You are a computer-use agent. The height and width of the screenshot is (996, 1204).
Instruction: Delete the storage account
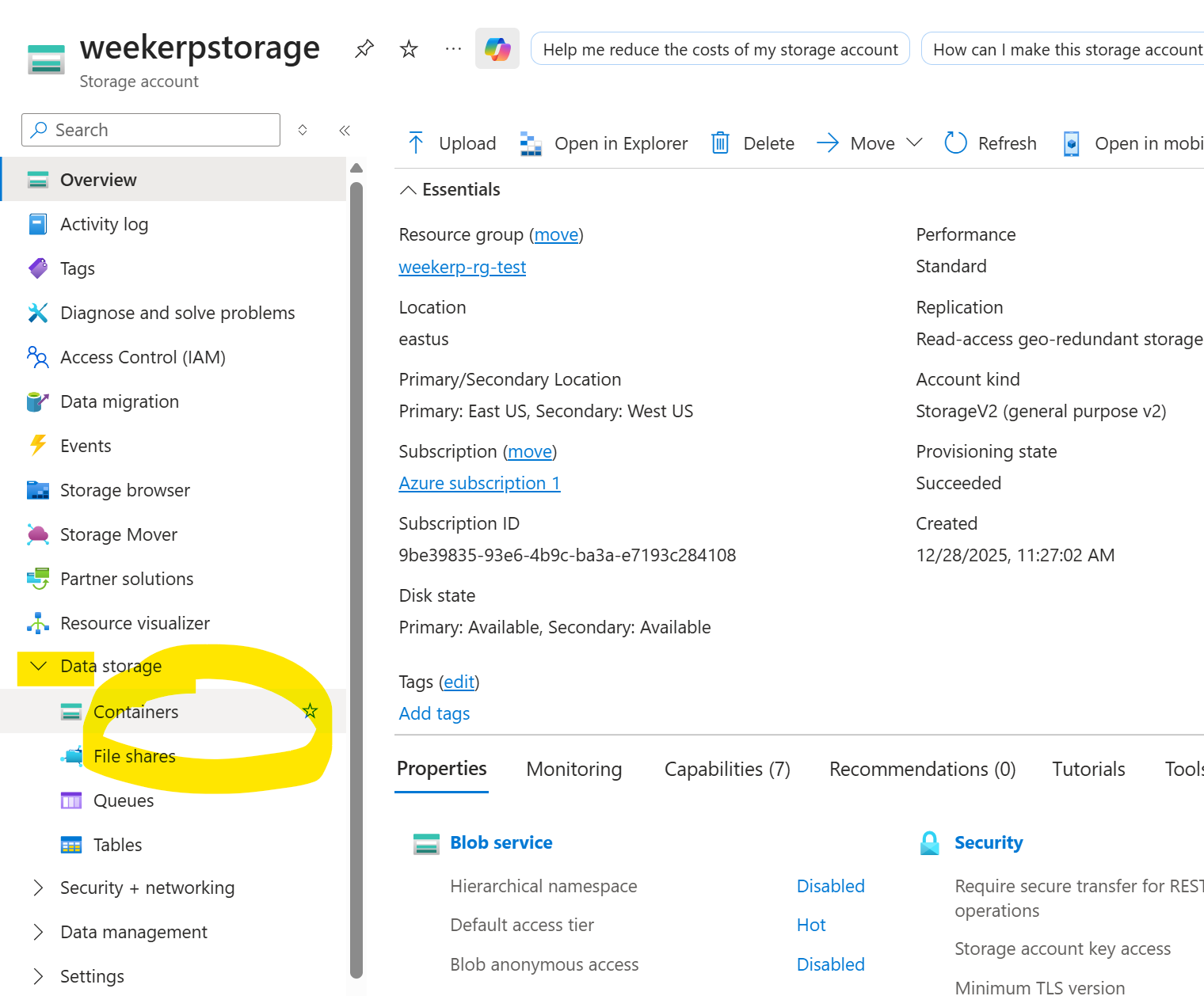click(753, 143)
